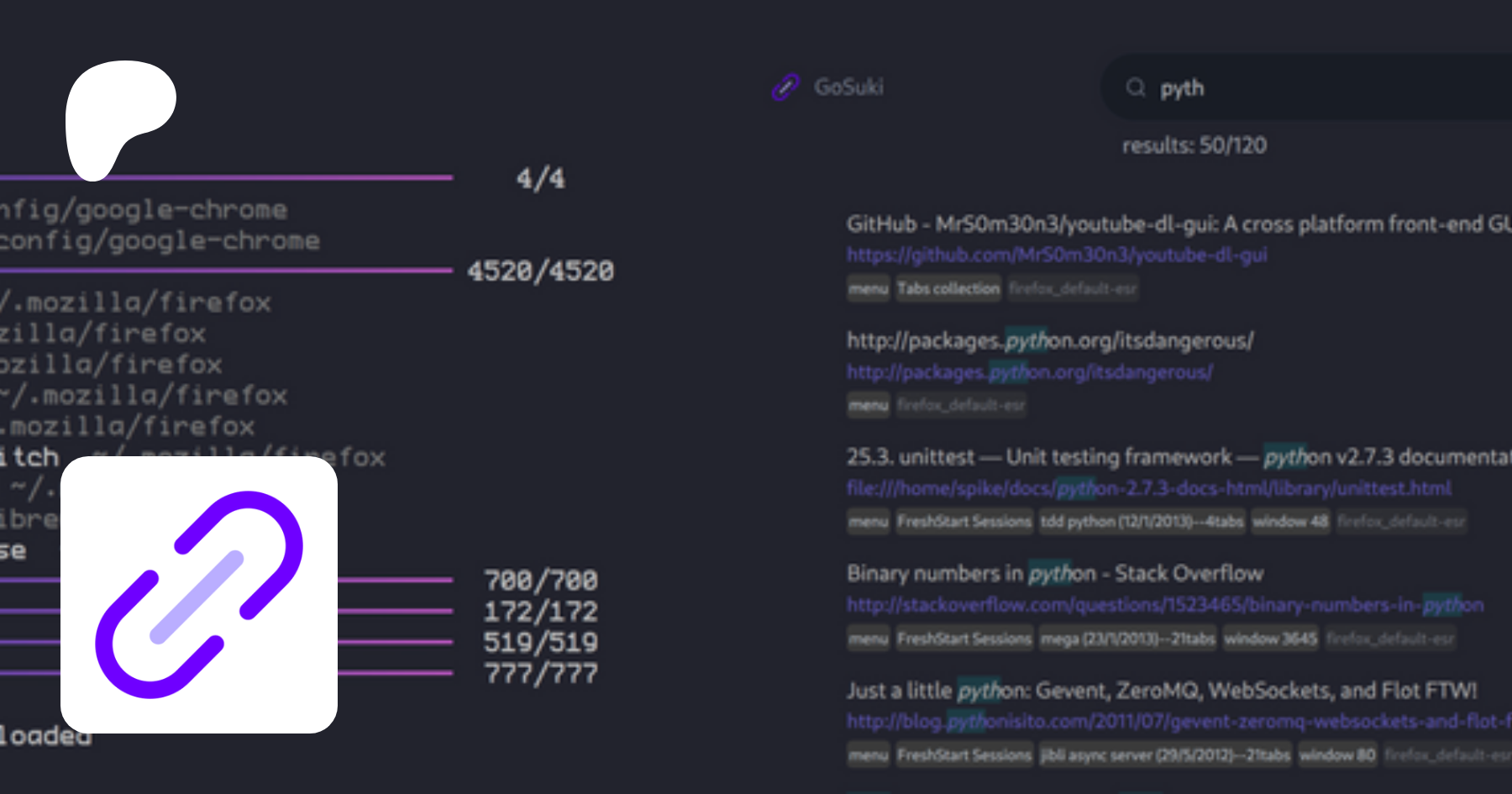Click the small GoSuki logo icon
The height and width of the screenshot is (794, 1512).
785,87
